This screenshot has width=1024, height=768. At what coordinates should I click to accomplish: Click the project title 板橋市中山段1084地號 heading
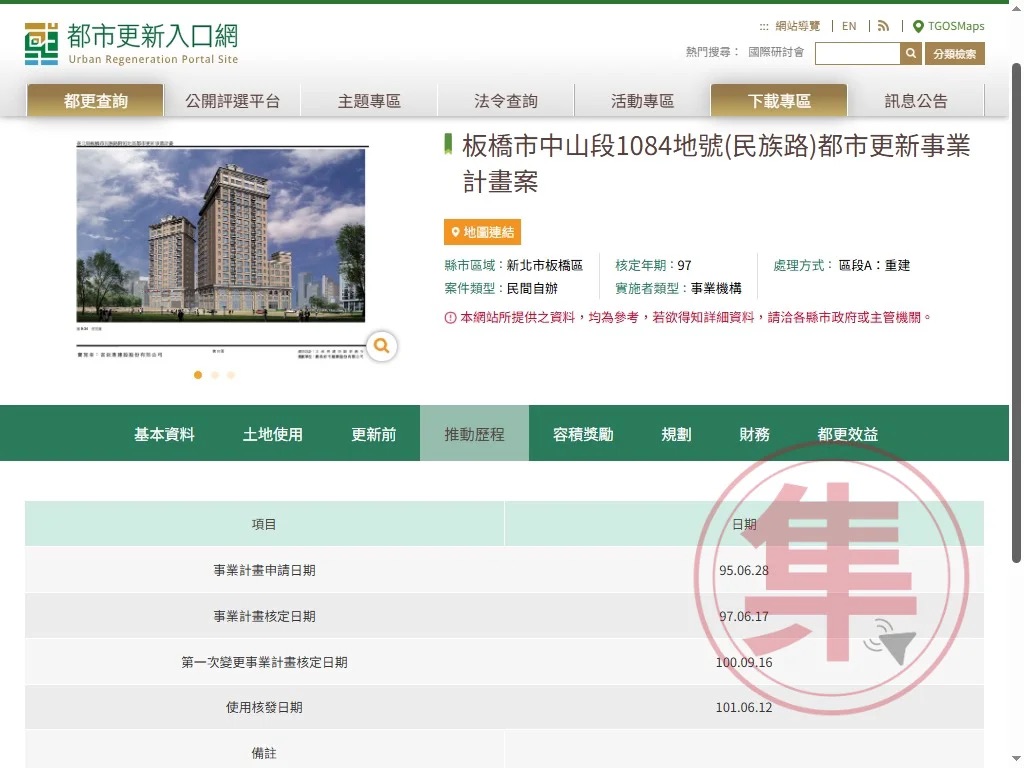tap(716, 163)
